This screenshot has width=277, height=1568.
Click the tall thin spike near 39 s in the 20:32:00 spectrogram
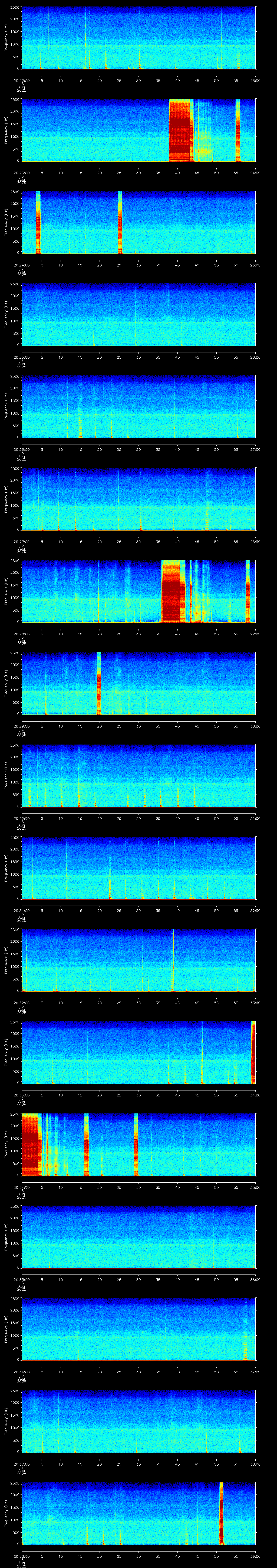(x=173, y=960)
